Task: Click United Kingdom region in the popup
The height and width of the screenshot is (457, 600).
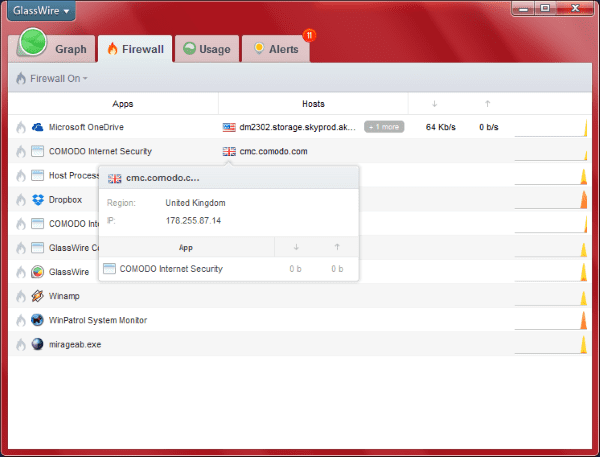Action: click(x=195, y=203)
